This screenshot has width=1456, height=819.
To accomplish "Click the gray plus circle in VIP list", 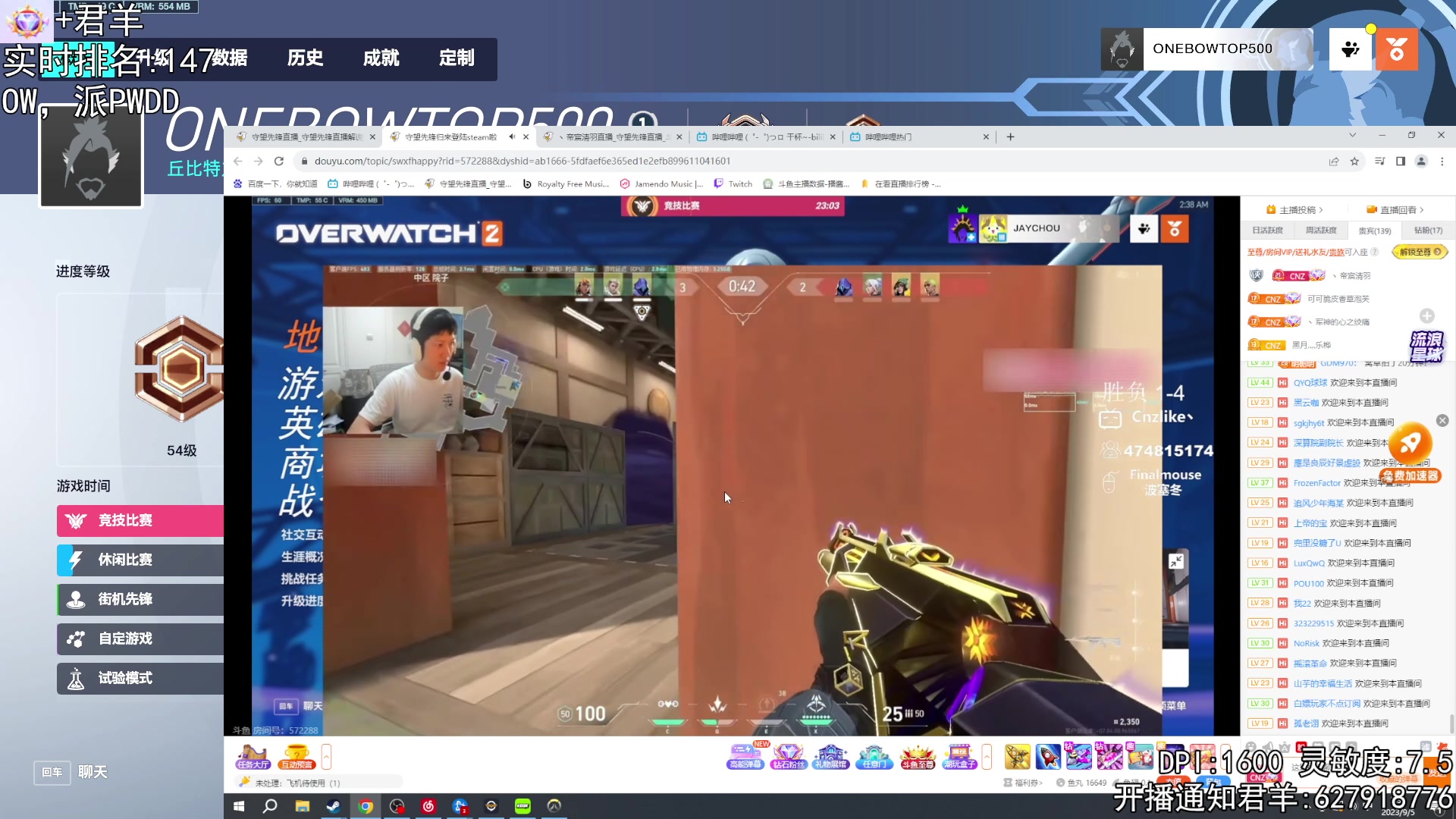I will (x=1426, y=315).
